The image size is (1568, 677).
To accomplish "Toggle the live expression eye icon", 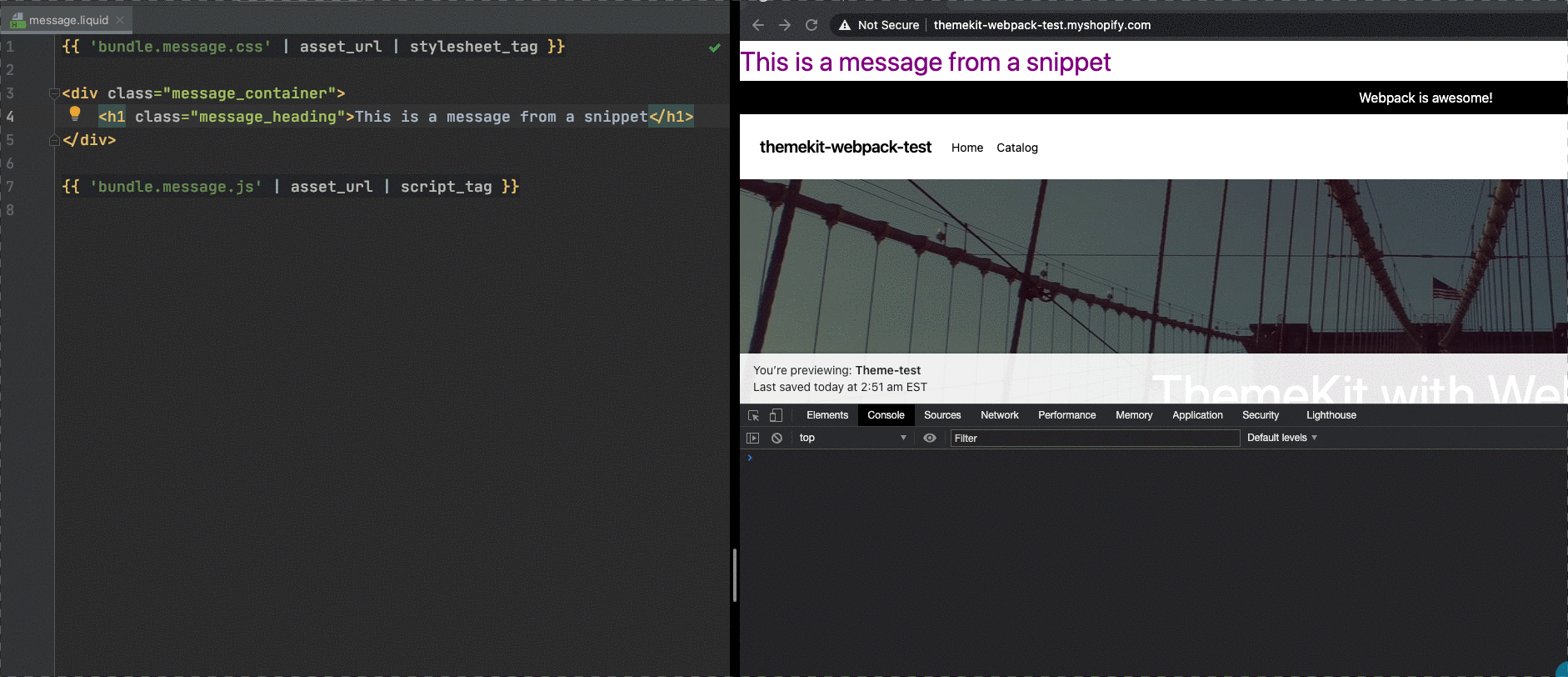I will (930, 438).
